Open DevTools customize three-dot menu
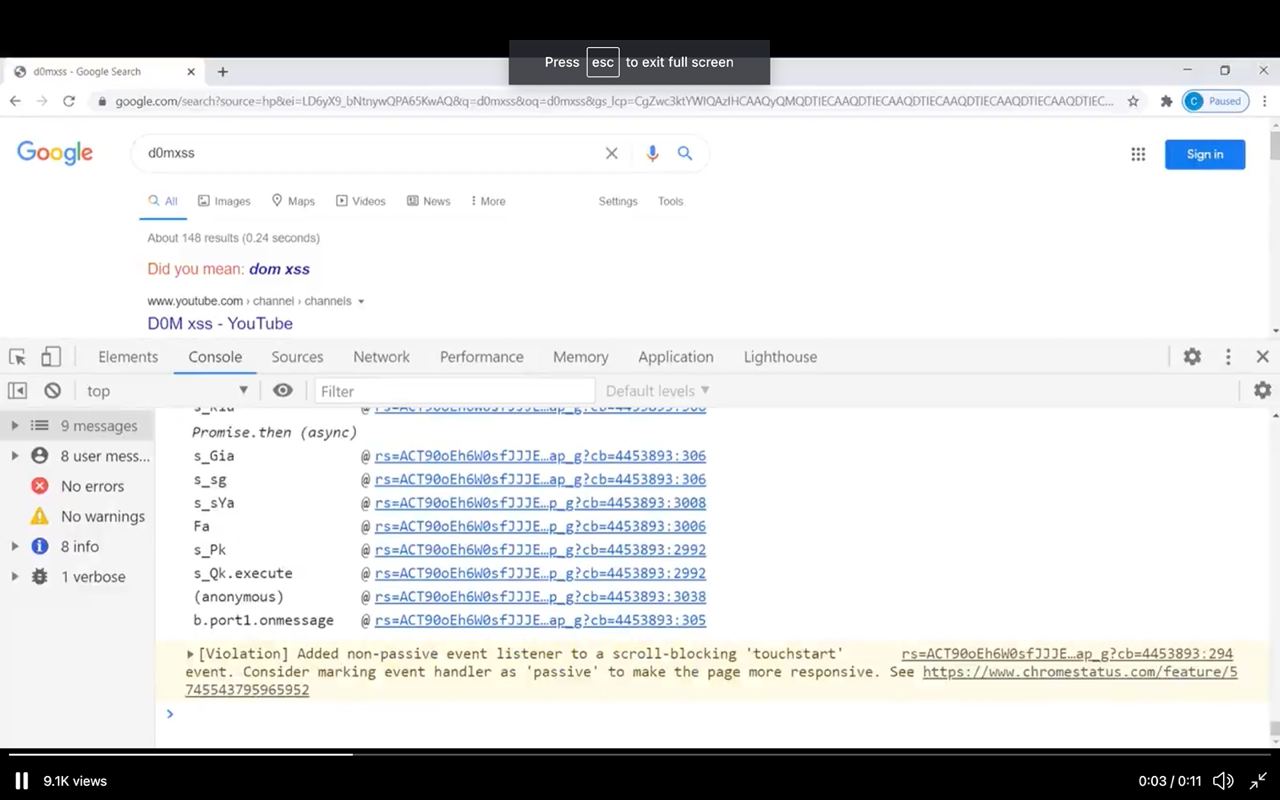Viewport: 1280px width, 800px height. pyautogui.click(x=1229, y=357)
